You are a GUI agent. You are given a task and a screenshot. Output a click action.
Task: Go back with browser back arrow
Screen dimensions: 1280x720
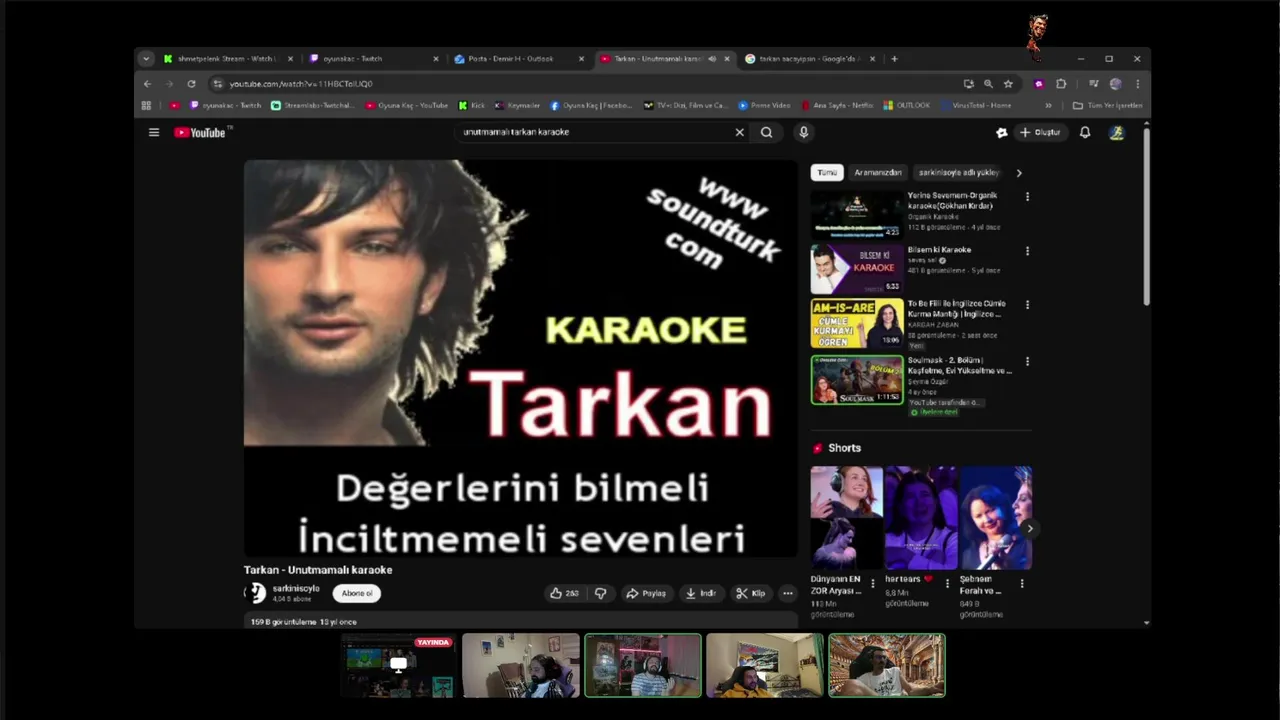tap(148, 84)
